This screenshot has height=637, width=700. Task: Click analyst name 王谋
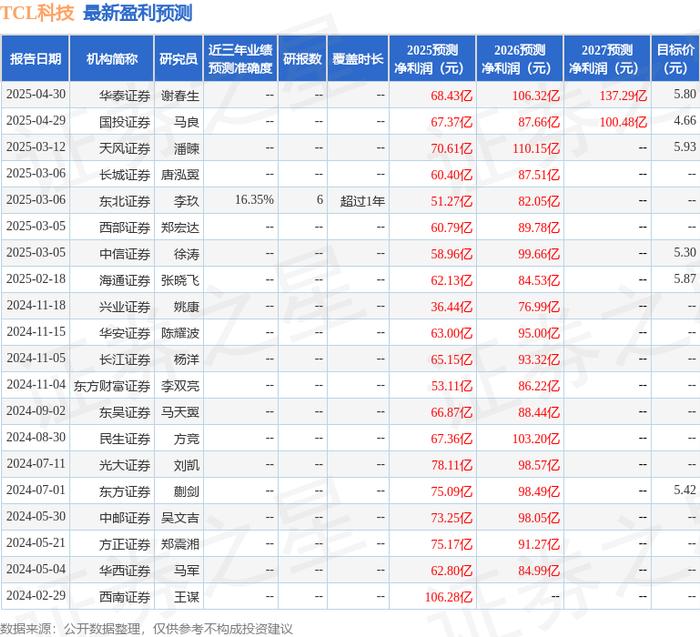click(x=187, y=597)
